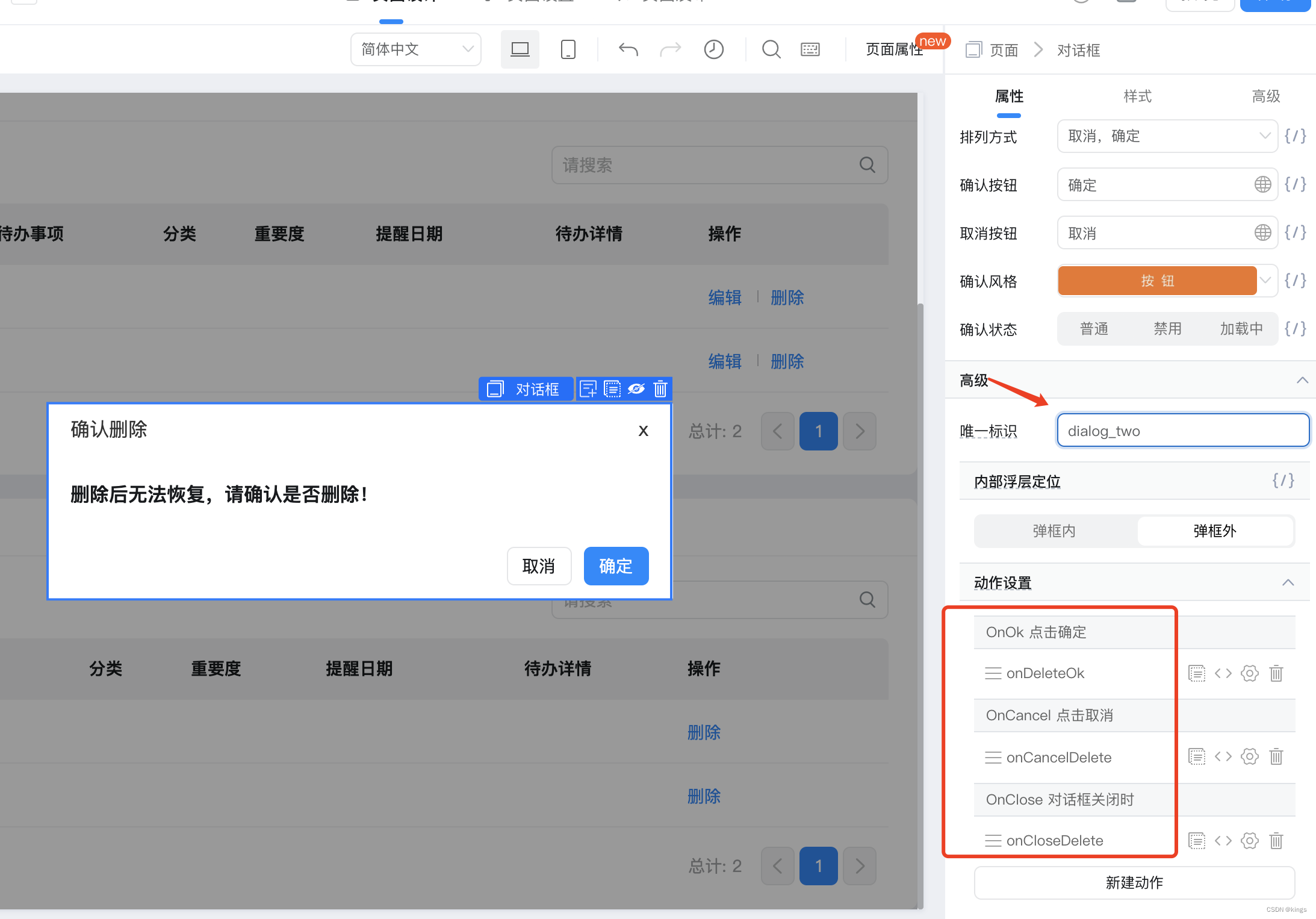Open the 排列方式 dropdown
Viewport: 1316px width, 919px height.
point(1167,136)
